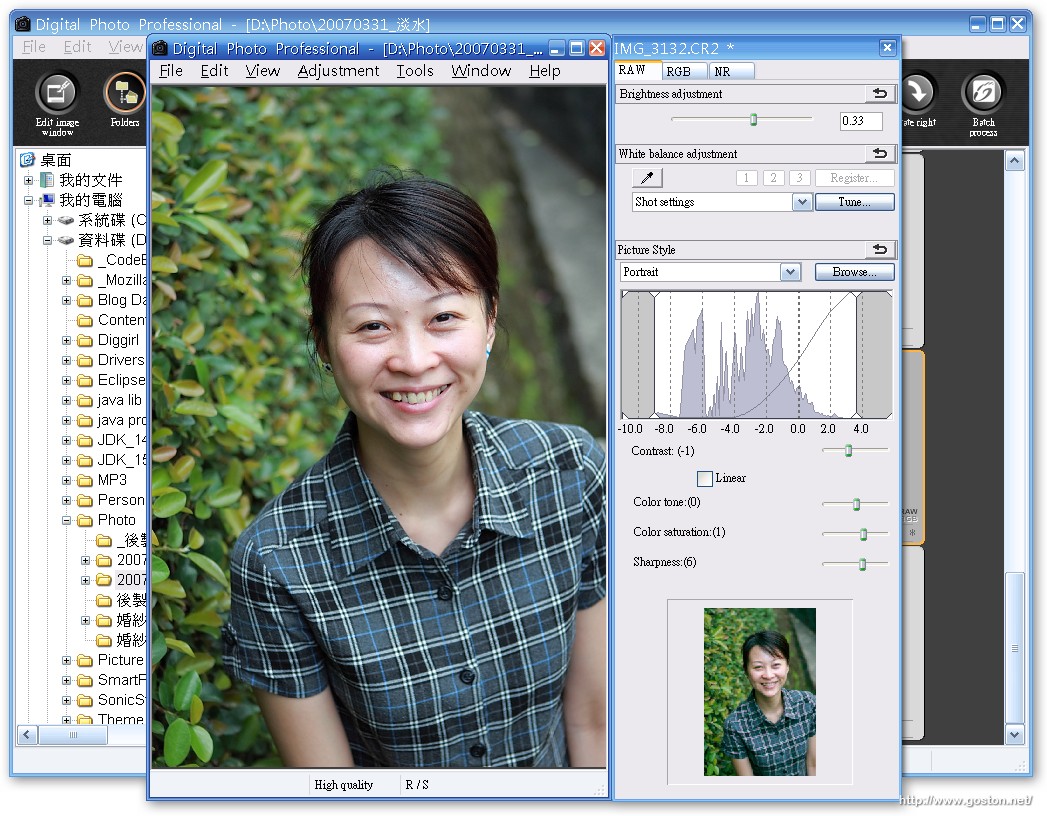
Task: Click the MP3 folder icon
Action: (x=85, y=480)
